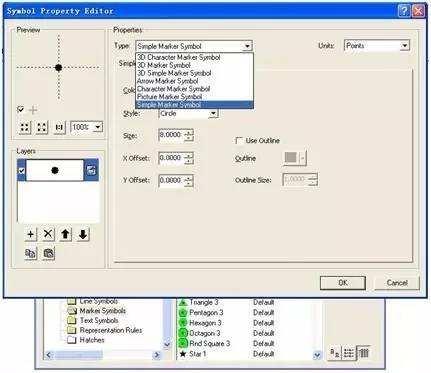Click the Add Layer plus button
This screenshot has width=431, height=373.
[30, 234]
